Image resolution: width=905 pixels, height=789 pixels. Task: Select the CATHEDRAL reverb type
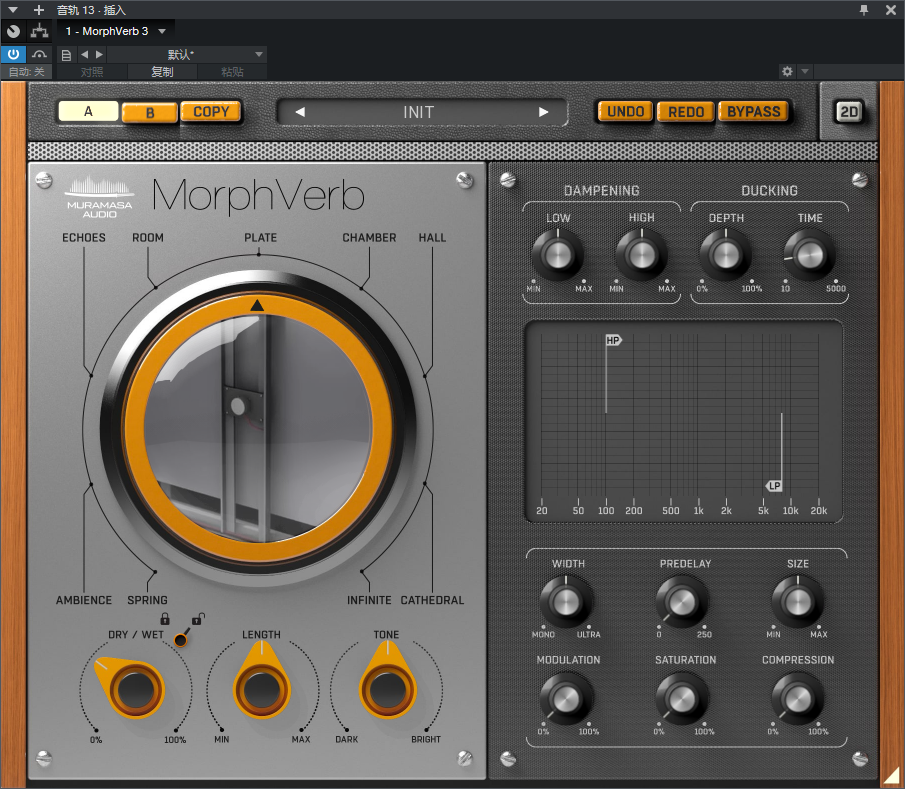(x=432, y=600)
